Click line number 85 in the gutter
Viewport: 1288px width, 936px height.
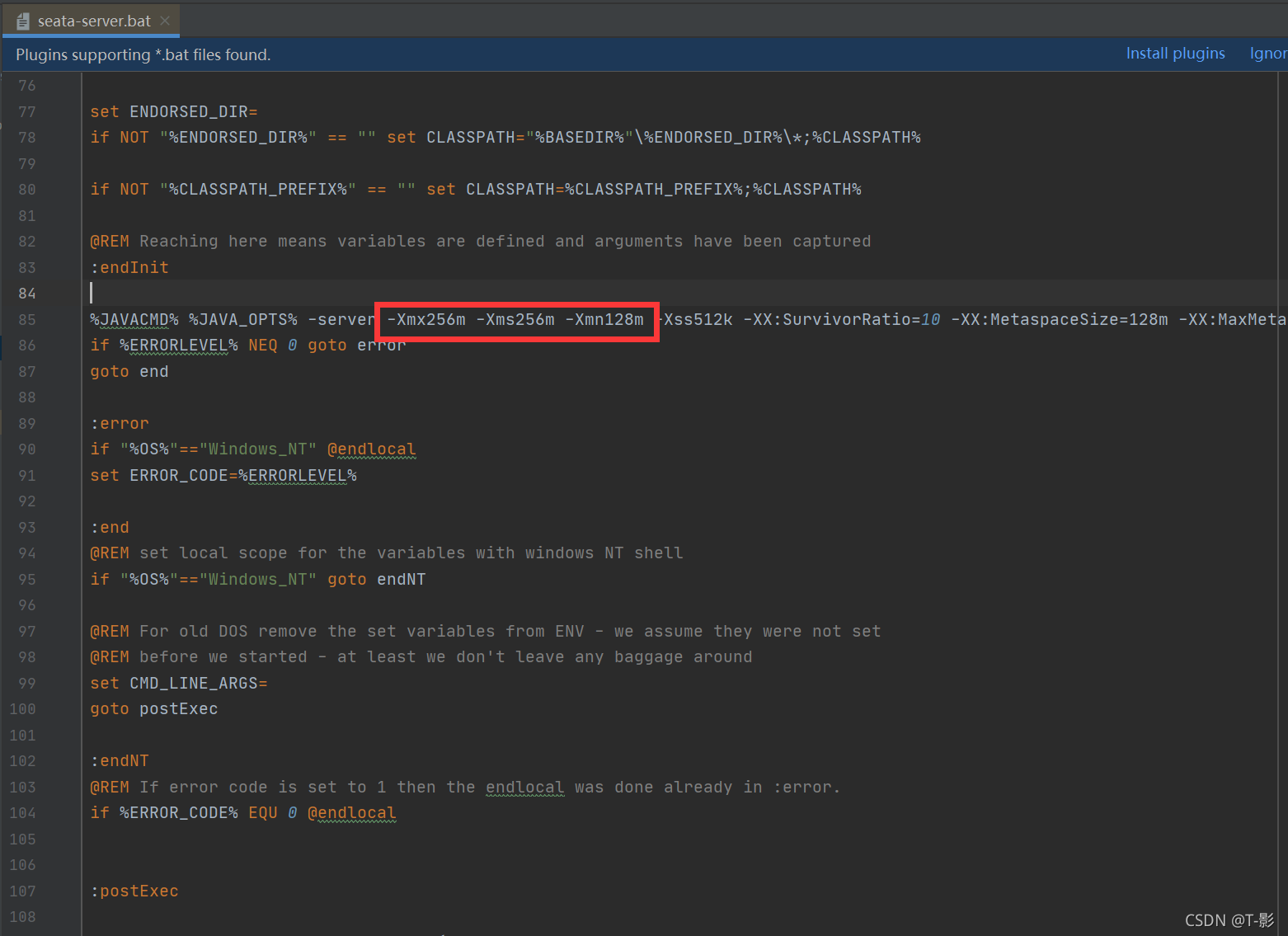point(27,319)
